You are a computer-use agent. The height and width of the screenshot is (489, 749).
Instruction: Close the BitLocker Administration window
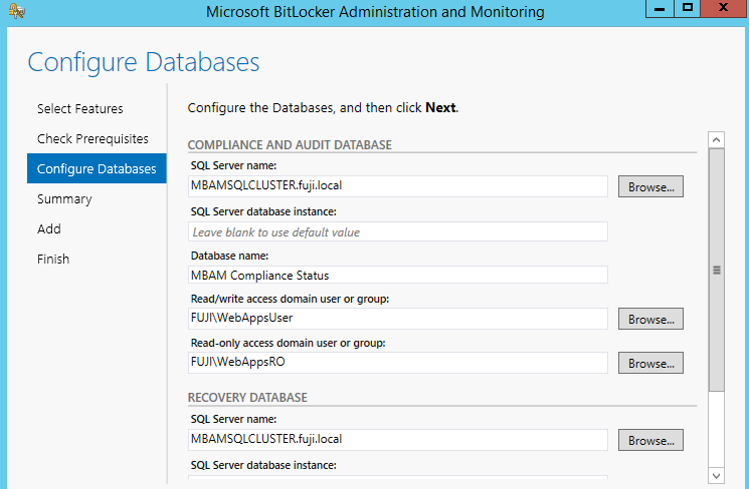(723, 9)
